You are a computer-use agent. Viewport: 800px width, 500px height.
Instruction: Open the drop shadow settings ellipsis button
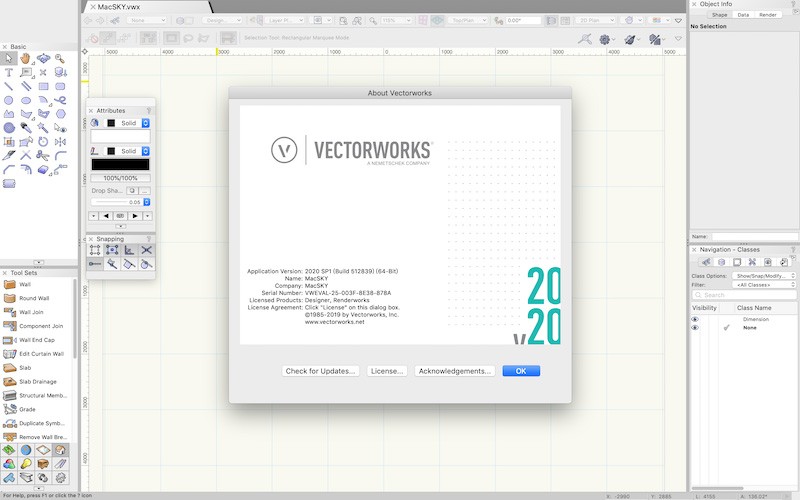[145, 190]
